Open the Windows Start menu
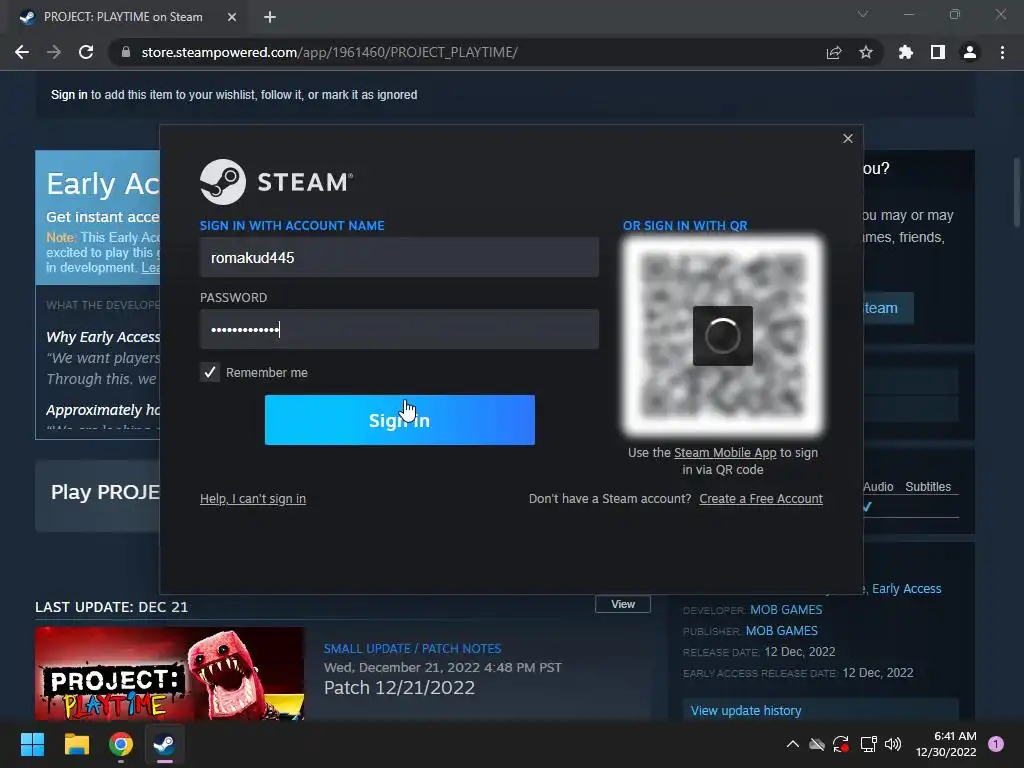This screenshot has width=1024, height=768. pyautogui.click(x=32, y=744)
